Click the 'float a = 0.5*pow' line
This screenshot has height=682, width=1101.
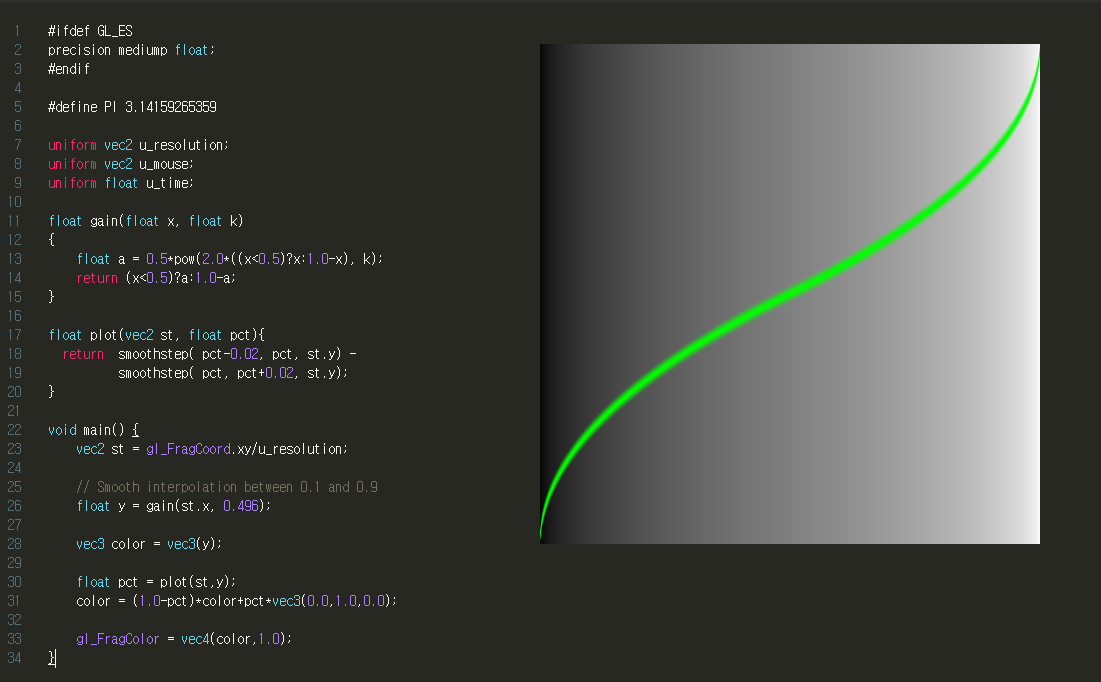pos(230,258)
